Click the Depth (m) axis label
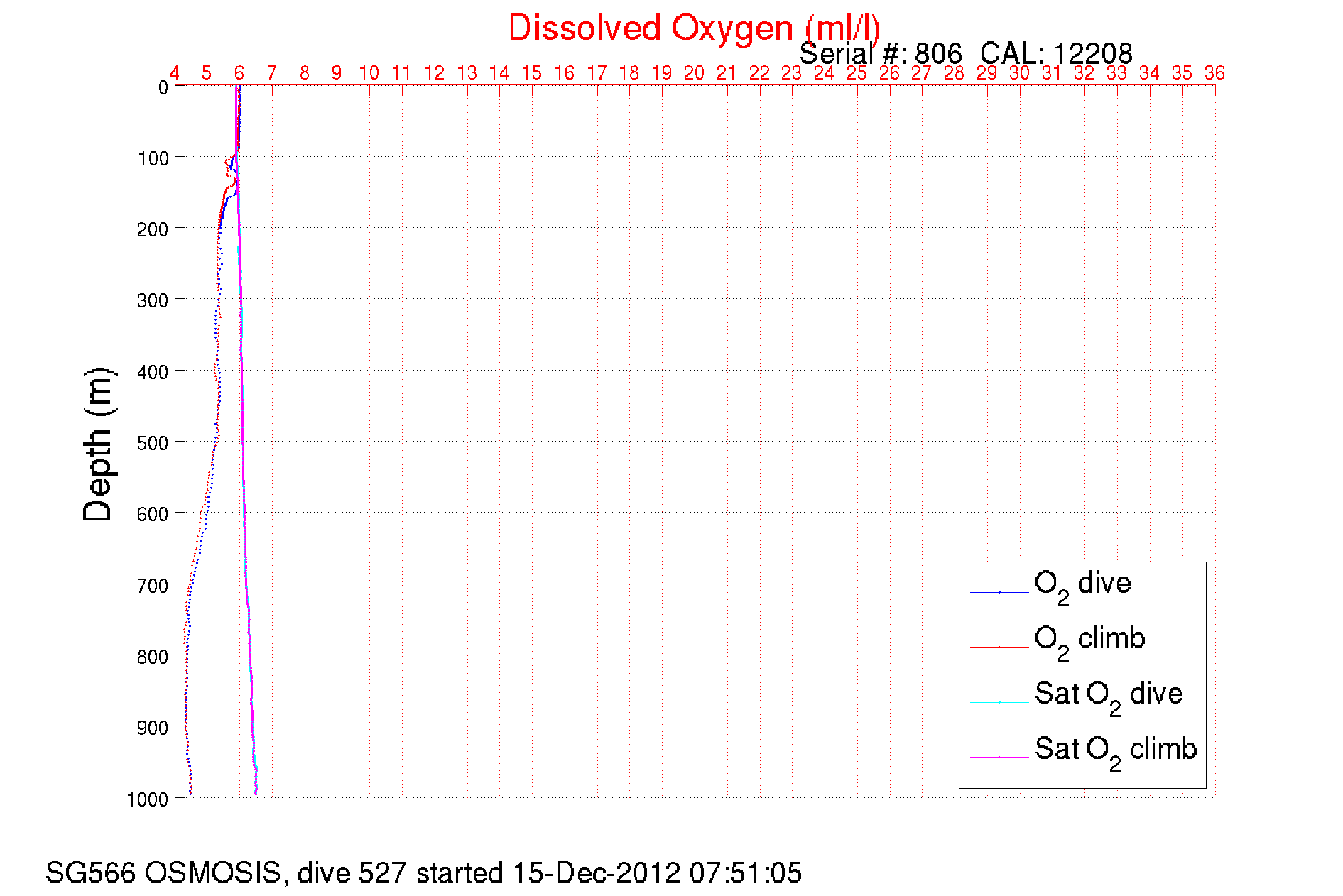 [x=97, y=445]
